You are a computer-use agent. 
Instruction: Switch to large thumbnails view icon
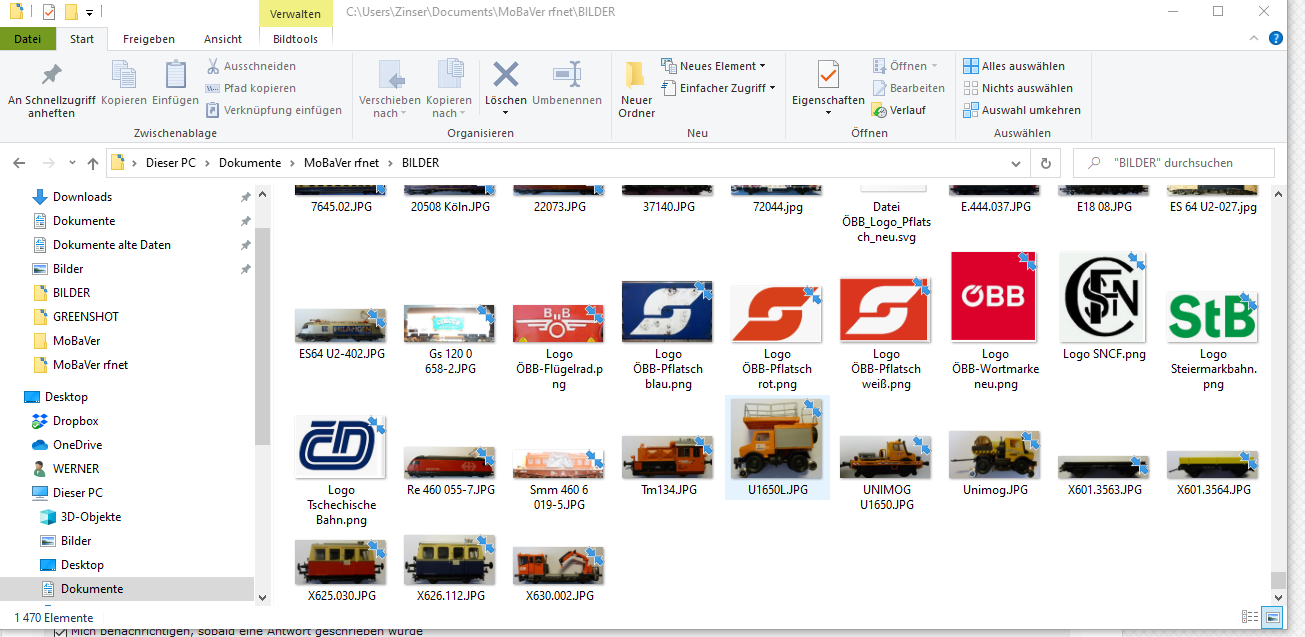(1272, 617)
